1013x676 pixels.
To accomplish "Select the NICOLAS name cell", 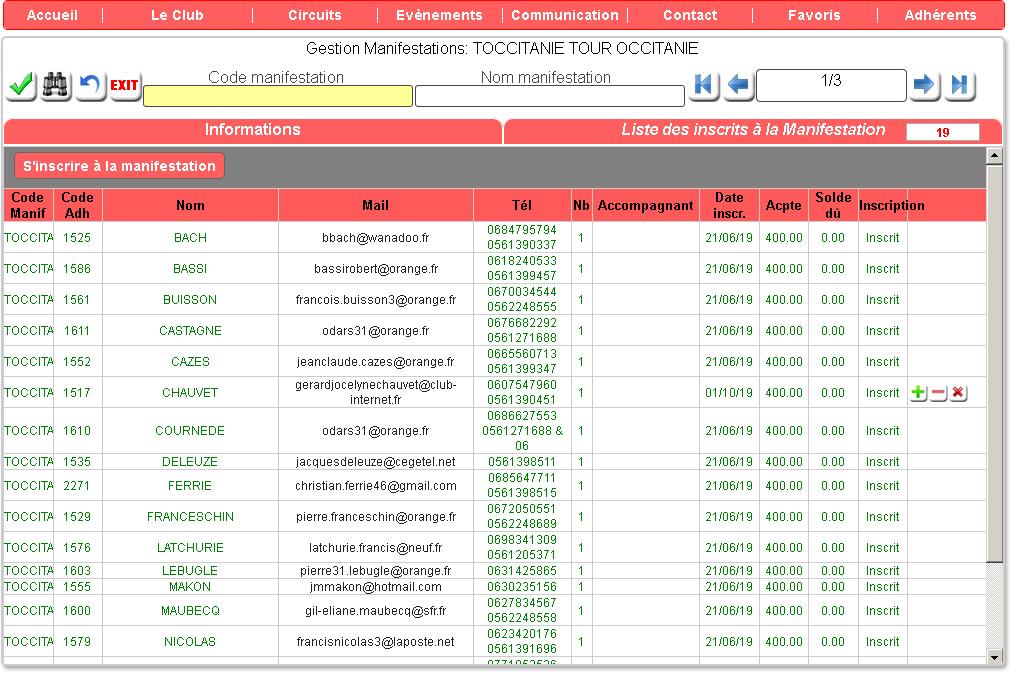I will click(x=191, y=642).
